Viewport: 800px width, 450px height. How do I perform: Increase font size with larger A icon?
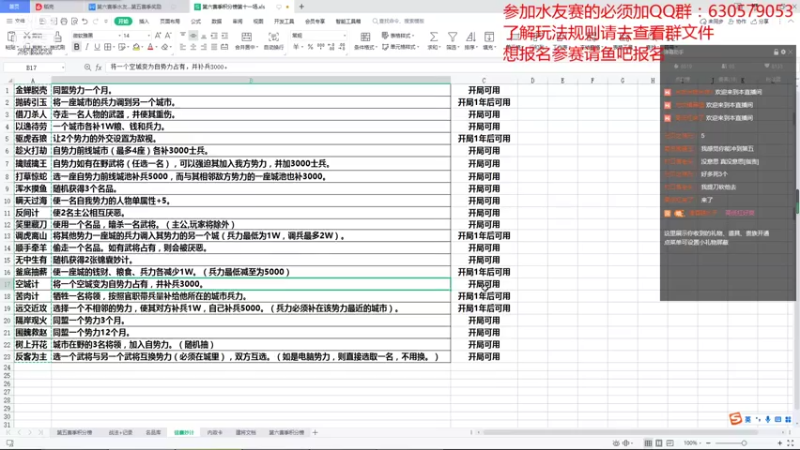coord(158,35)
